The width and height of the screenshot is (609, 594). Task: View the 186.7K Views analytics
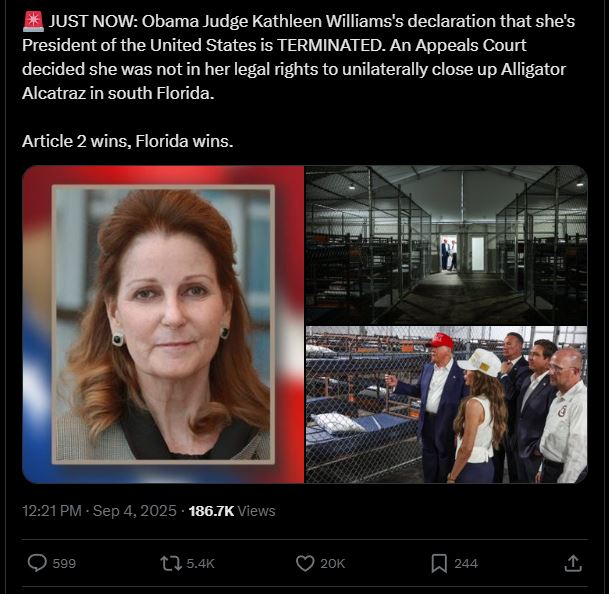click(232, 511)
